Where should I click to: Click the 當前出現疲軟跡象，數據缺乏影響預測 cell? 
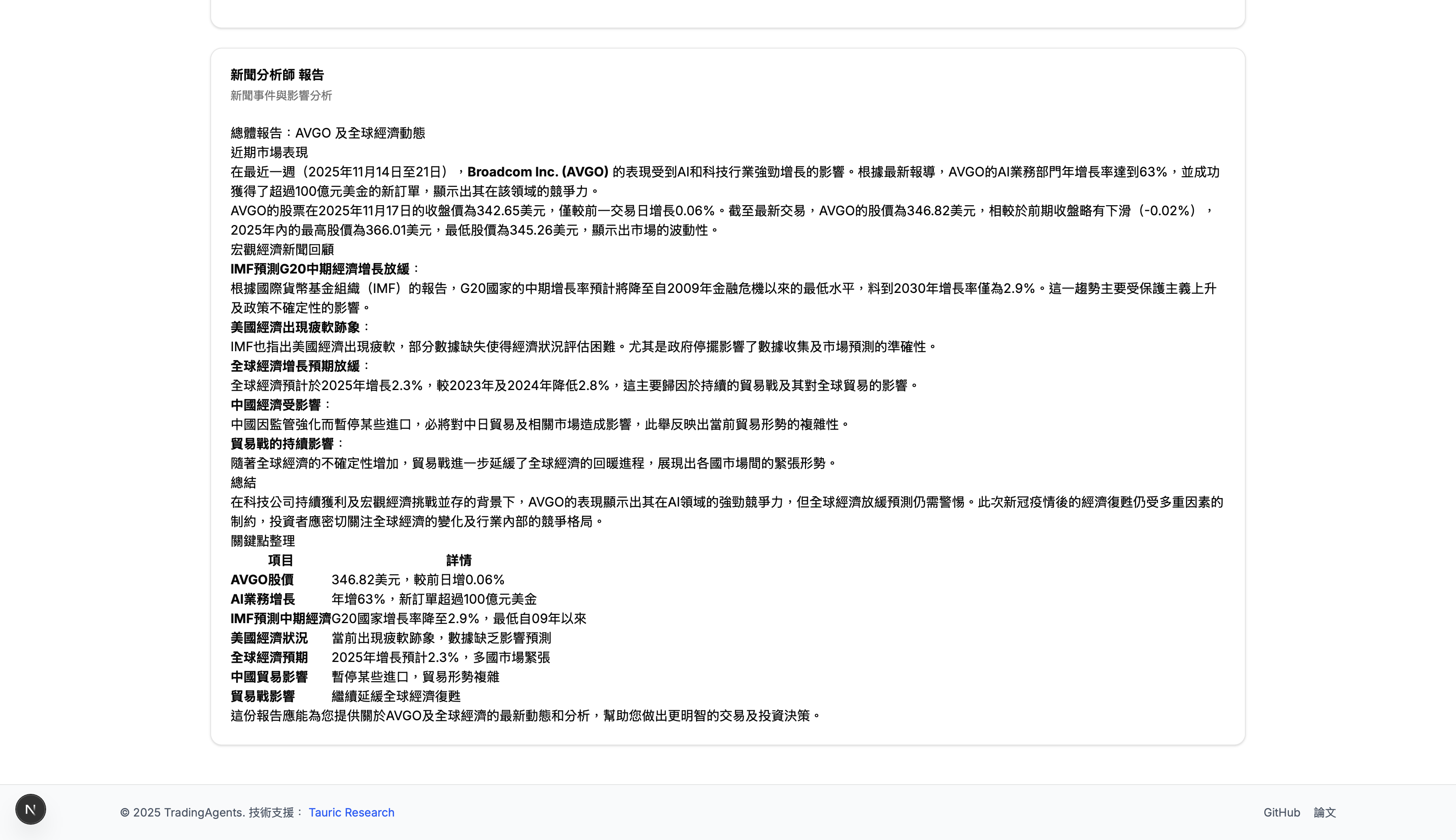441,638
